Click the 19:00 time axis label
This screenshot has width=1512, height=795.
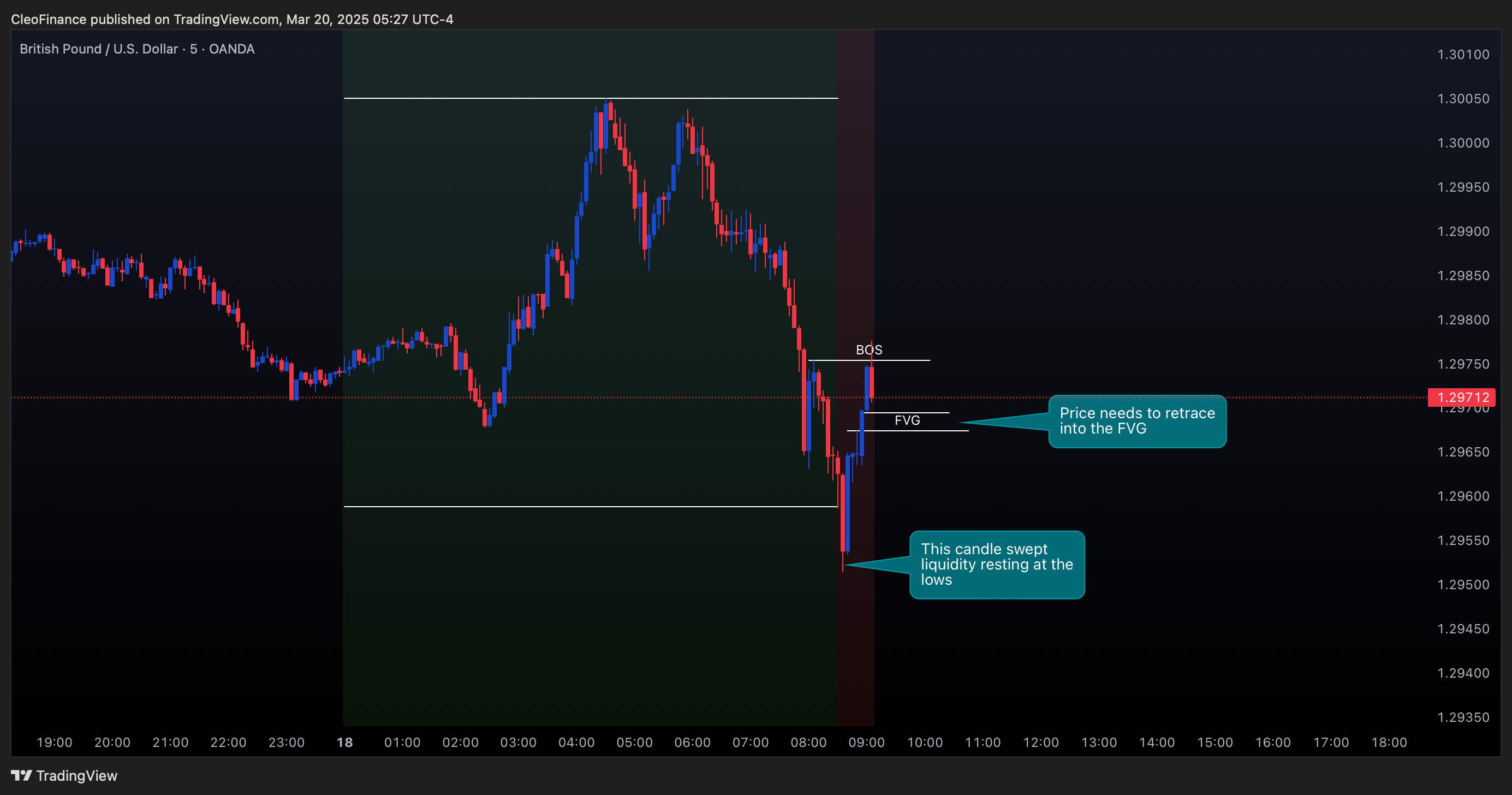(x=55, y=742)
